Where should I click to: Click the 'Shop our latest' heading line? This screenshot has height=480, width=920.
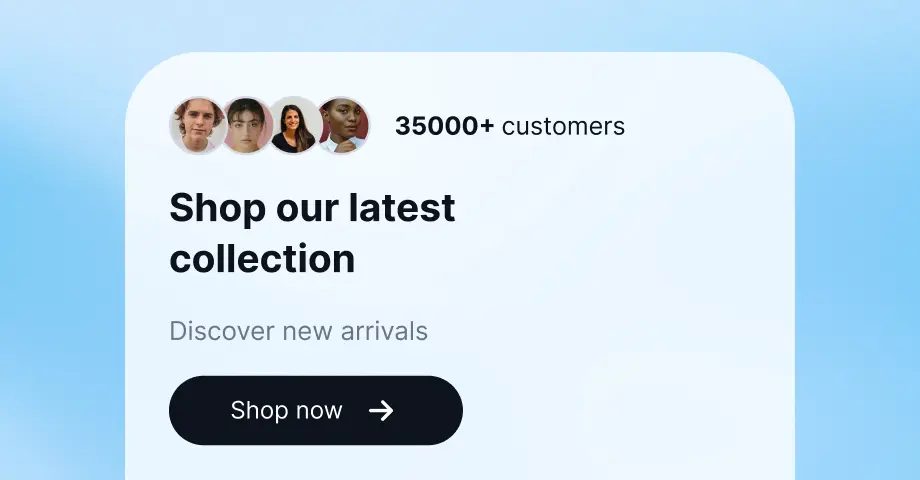coord(312,208)
